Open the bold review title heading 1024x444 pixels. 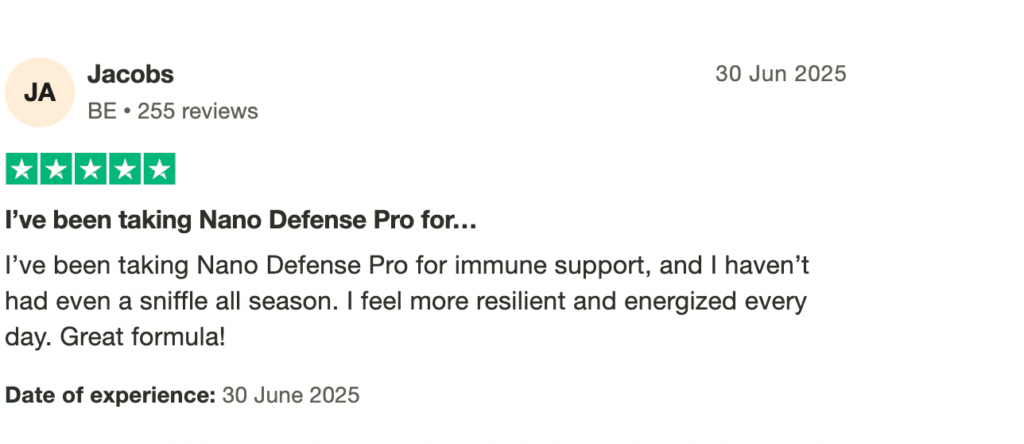[240, 220]
